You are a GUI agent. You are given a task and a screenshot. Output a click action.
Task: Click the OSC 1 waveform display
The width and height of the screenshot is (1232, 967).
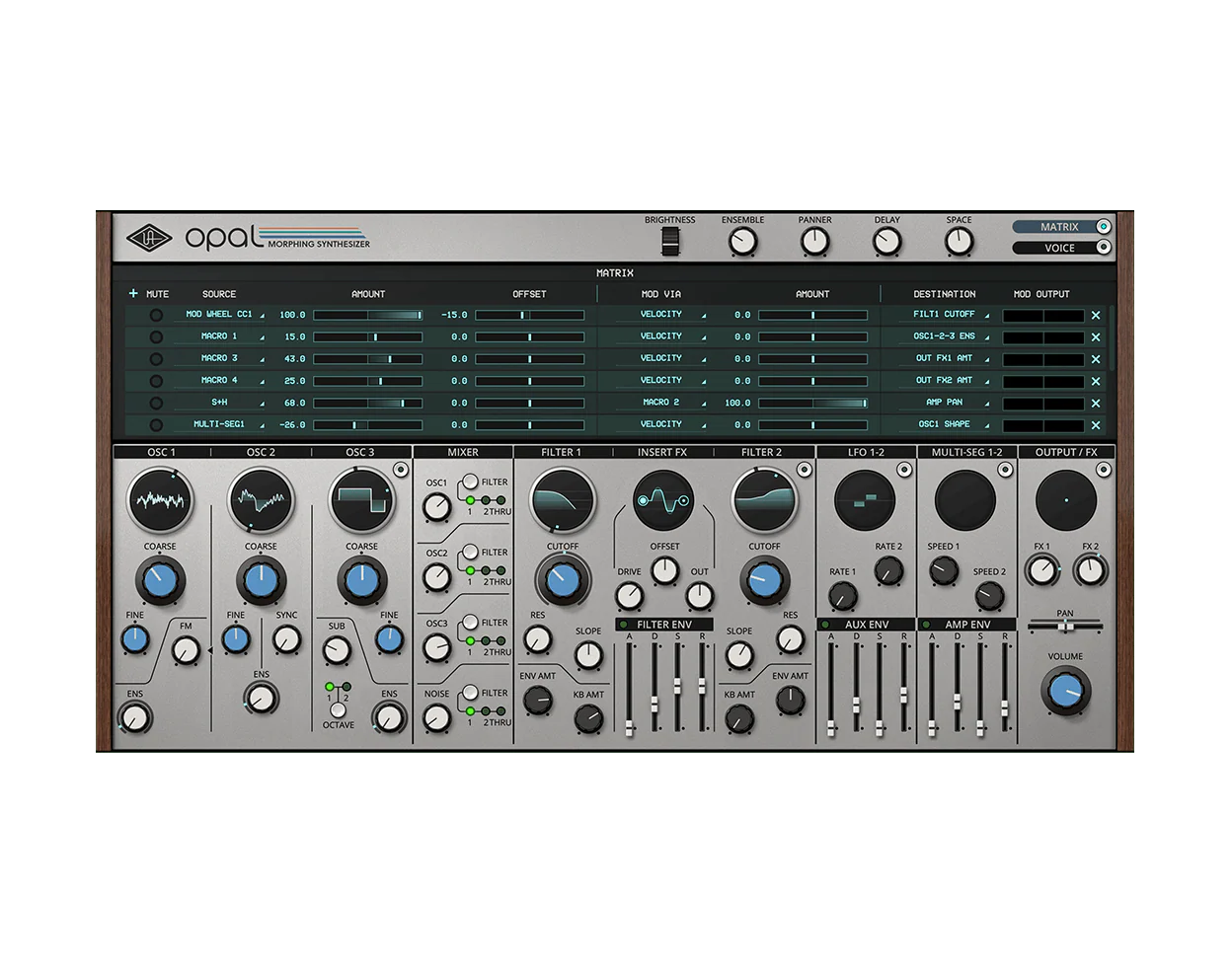pos(160,500)
